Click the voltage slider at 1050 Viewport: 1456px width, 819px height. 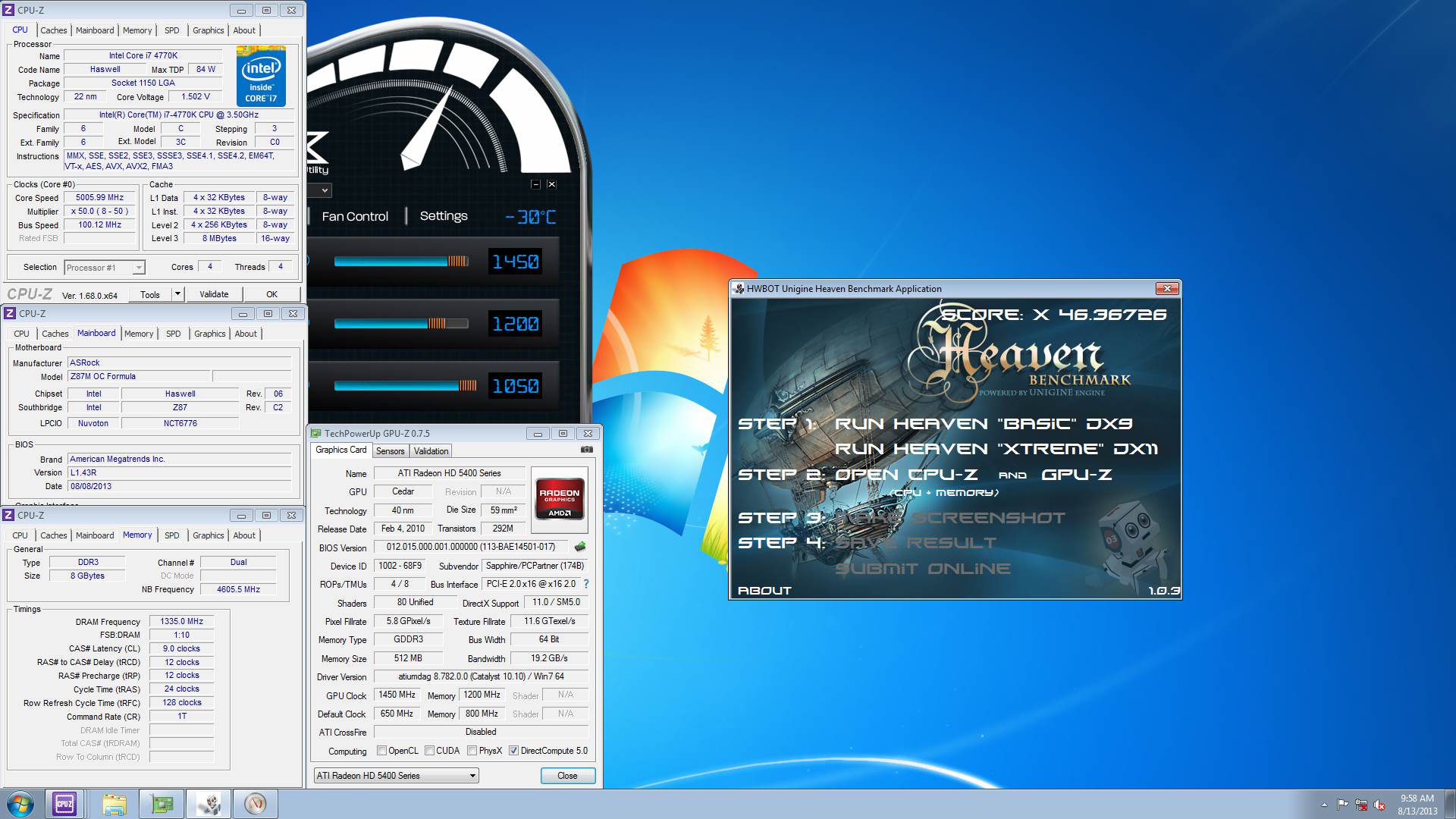[x=405, y=386]
